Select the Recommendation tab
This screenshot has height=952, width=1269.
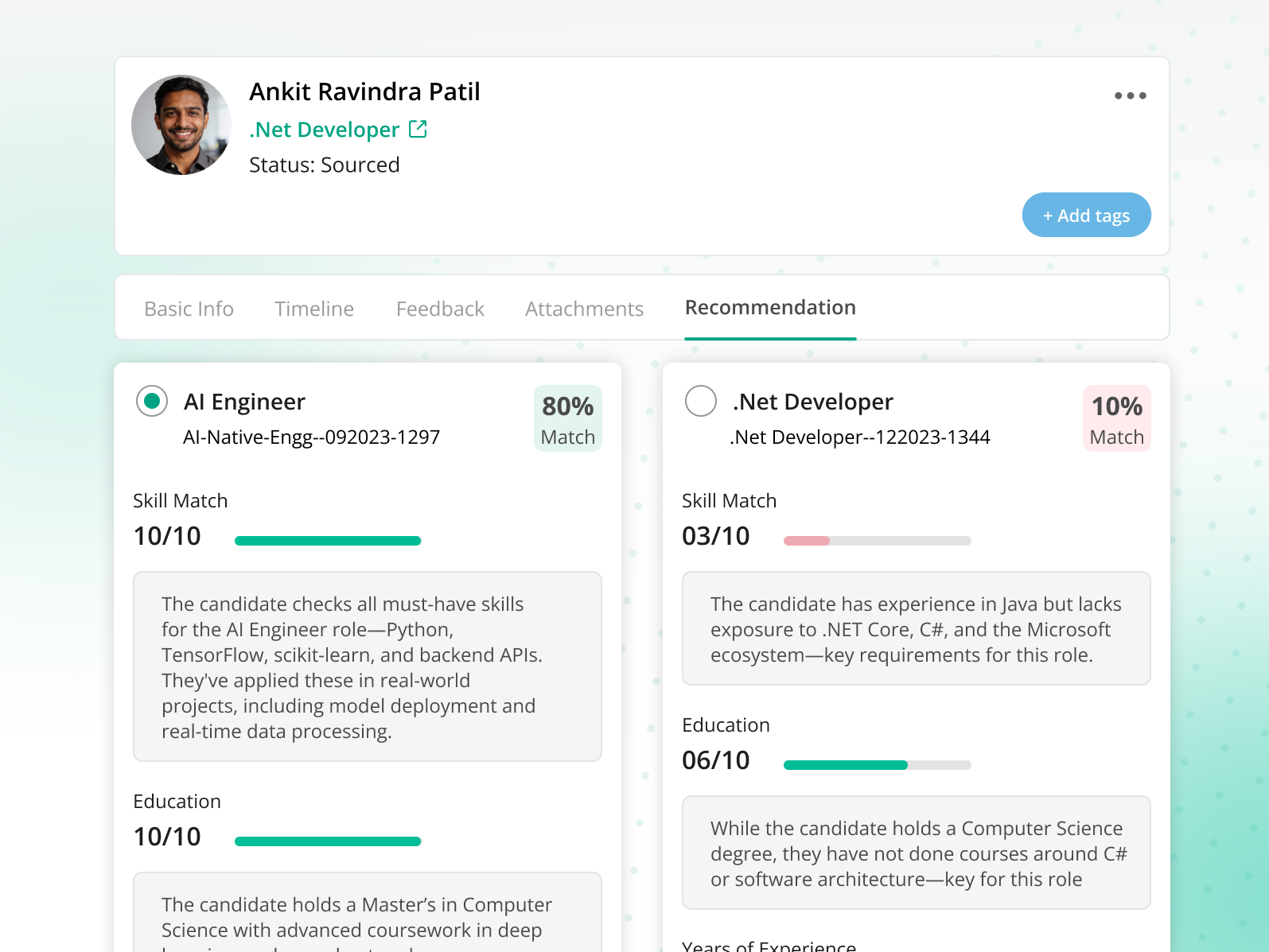tap(770, 308)
